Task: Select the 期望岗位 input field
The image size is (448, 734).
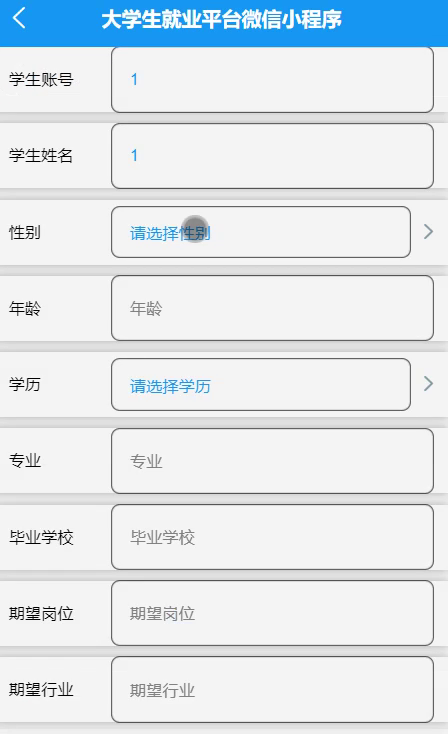Action: [x=272, y=613]
